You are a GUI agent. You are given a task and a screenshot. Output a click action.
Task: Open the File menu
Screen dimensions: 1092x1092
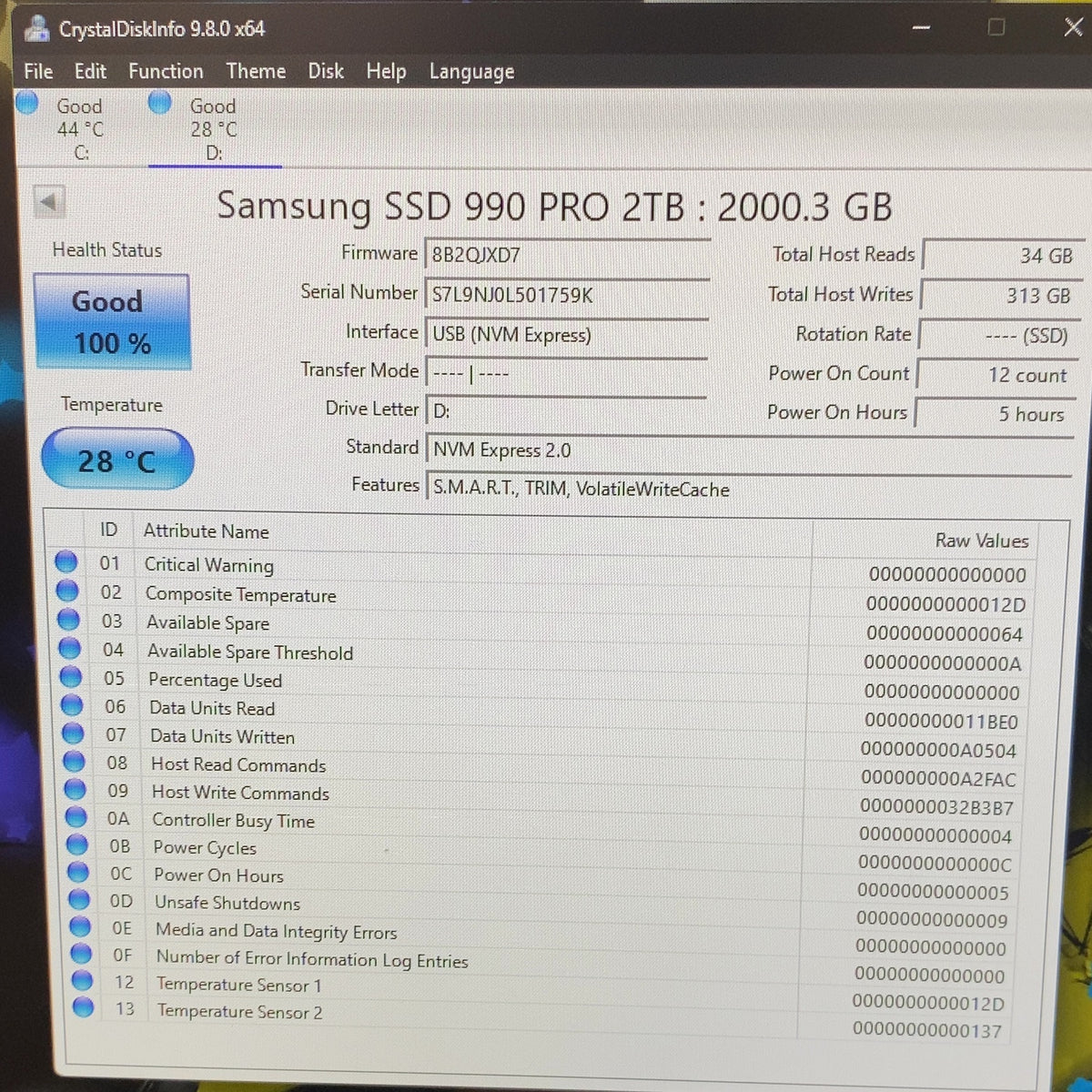coord(38,71)
